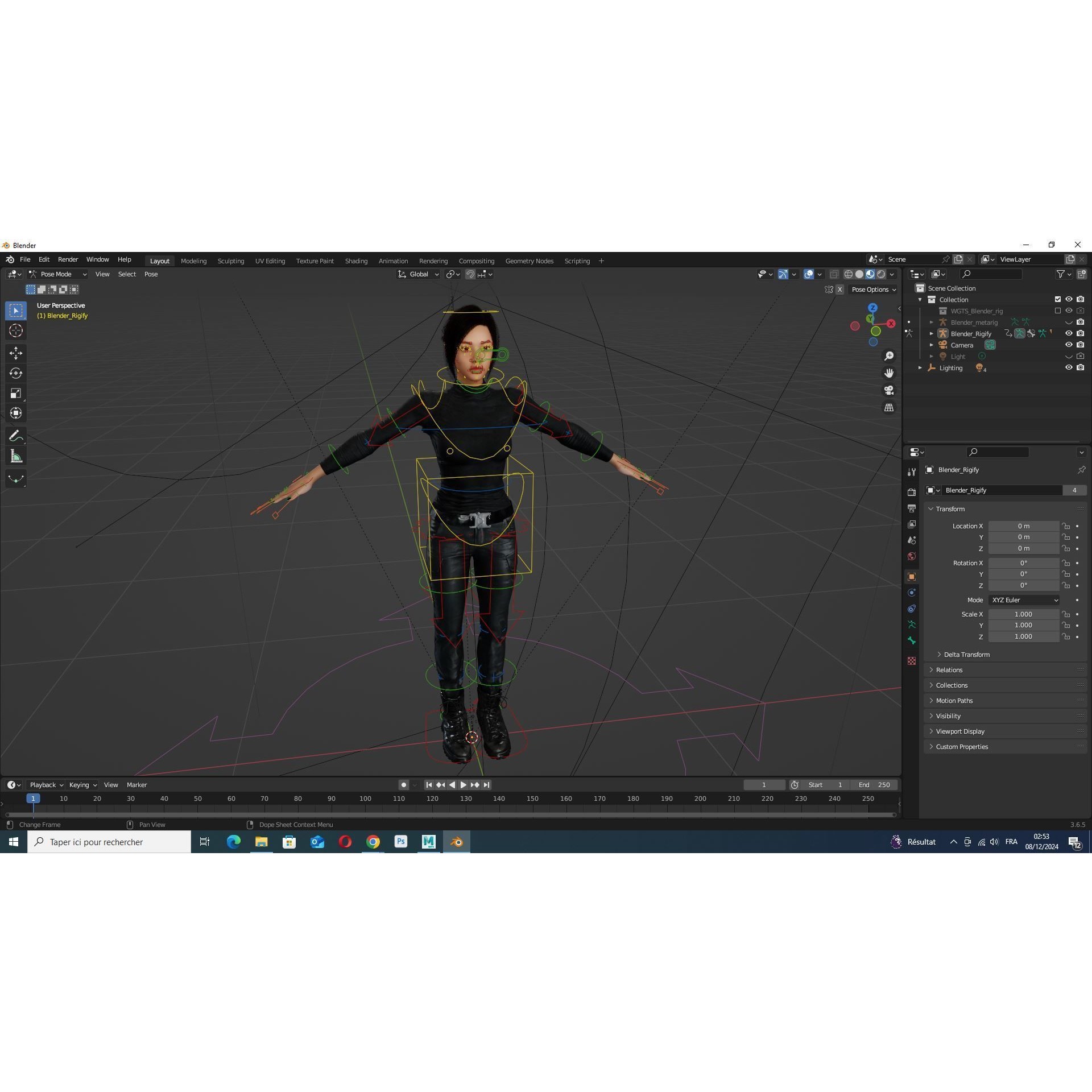Play the animation forward
Image resolution: width=1092 pixels, height=1092 pixels.
464,785
